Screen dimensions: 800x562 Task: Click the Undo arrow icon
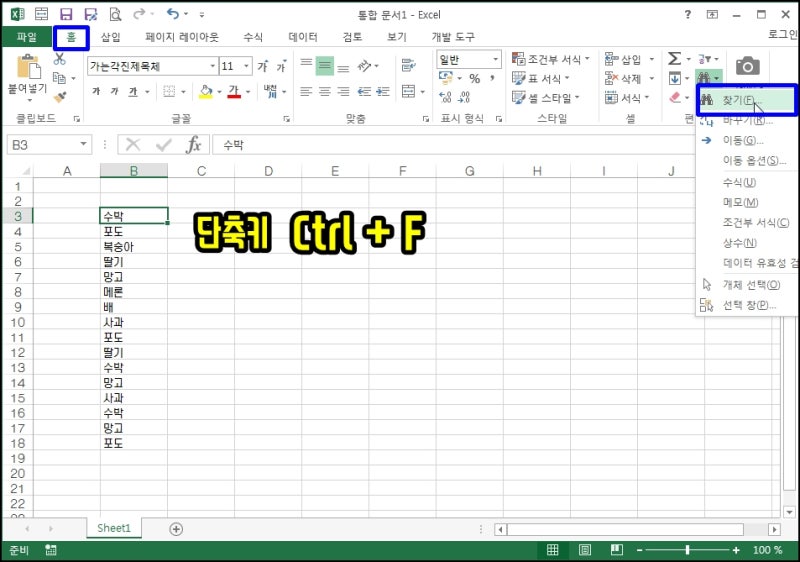173,14
